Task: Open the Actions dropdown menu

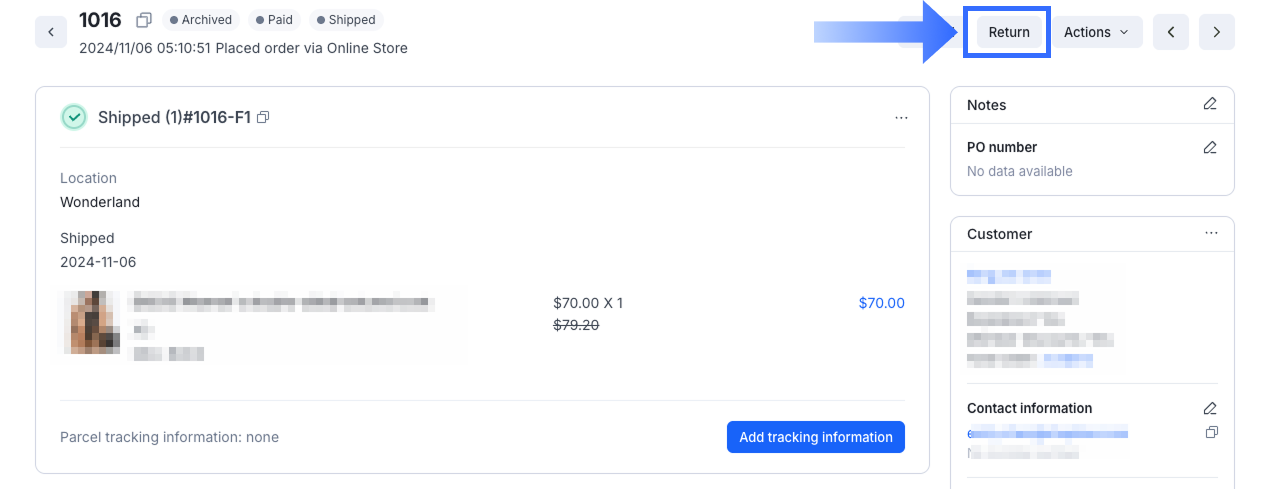Action: point(1096,32)
